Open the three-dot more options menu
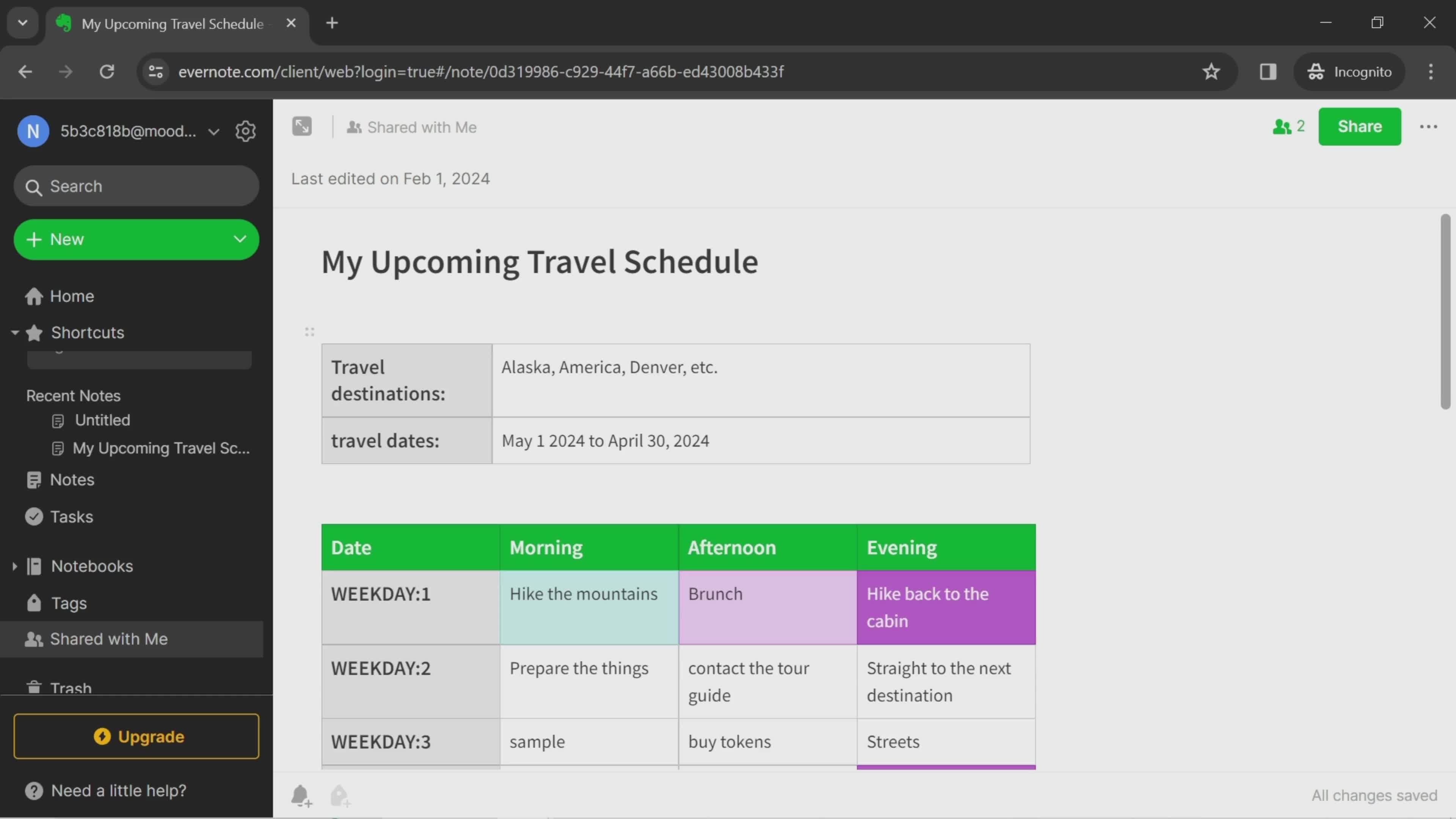1456x819 pixels. [x=1428, y=126]
